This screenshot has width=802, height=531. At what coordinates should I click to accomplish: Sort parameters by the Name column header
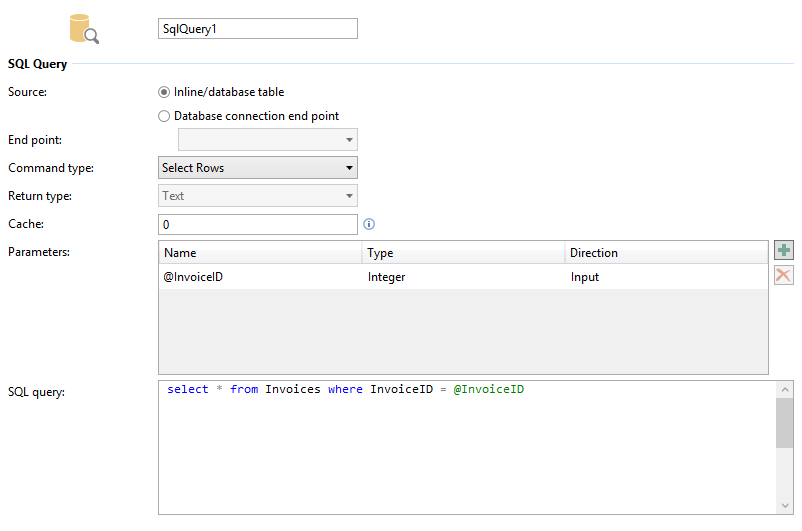tap(260, 253)
